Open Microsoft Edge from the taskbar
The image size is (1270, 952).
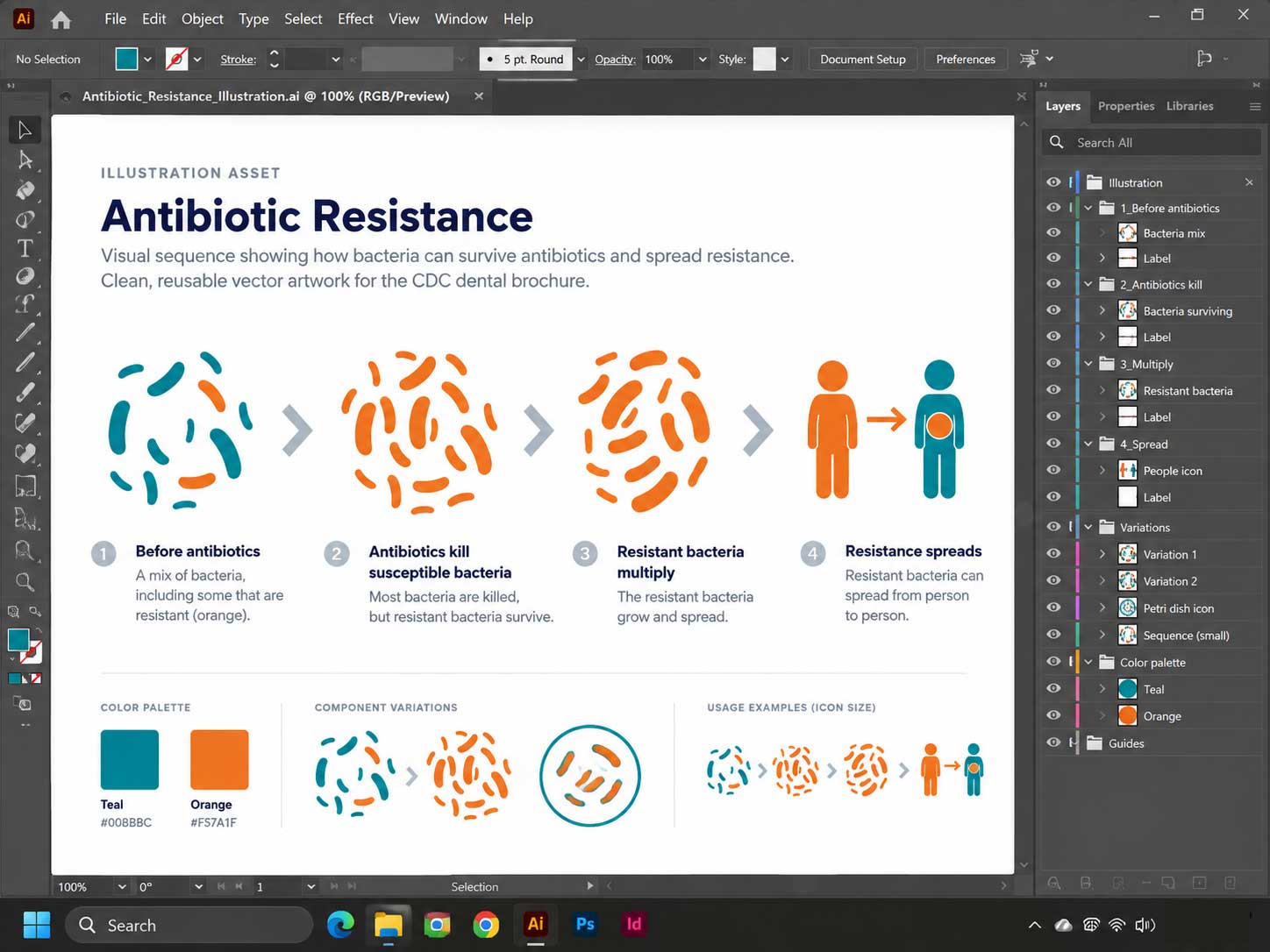point(340,924)
